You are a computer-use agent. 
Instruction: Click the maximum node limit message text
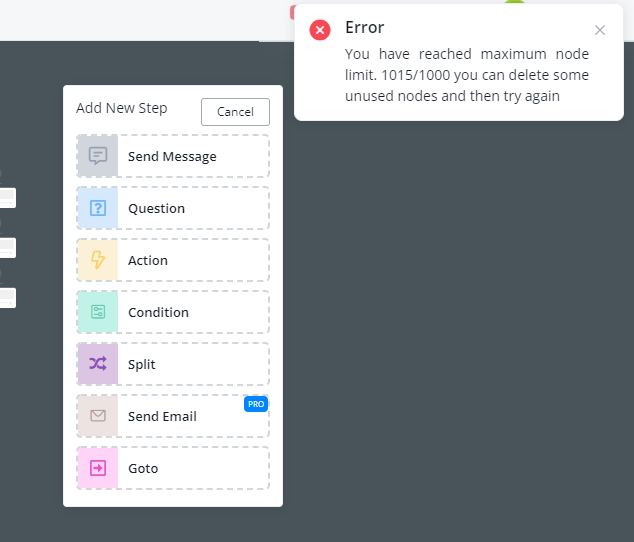pos(466,75)
